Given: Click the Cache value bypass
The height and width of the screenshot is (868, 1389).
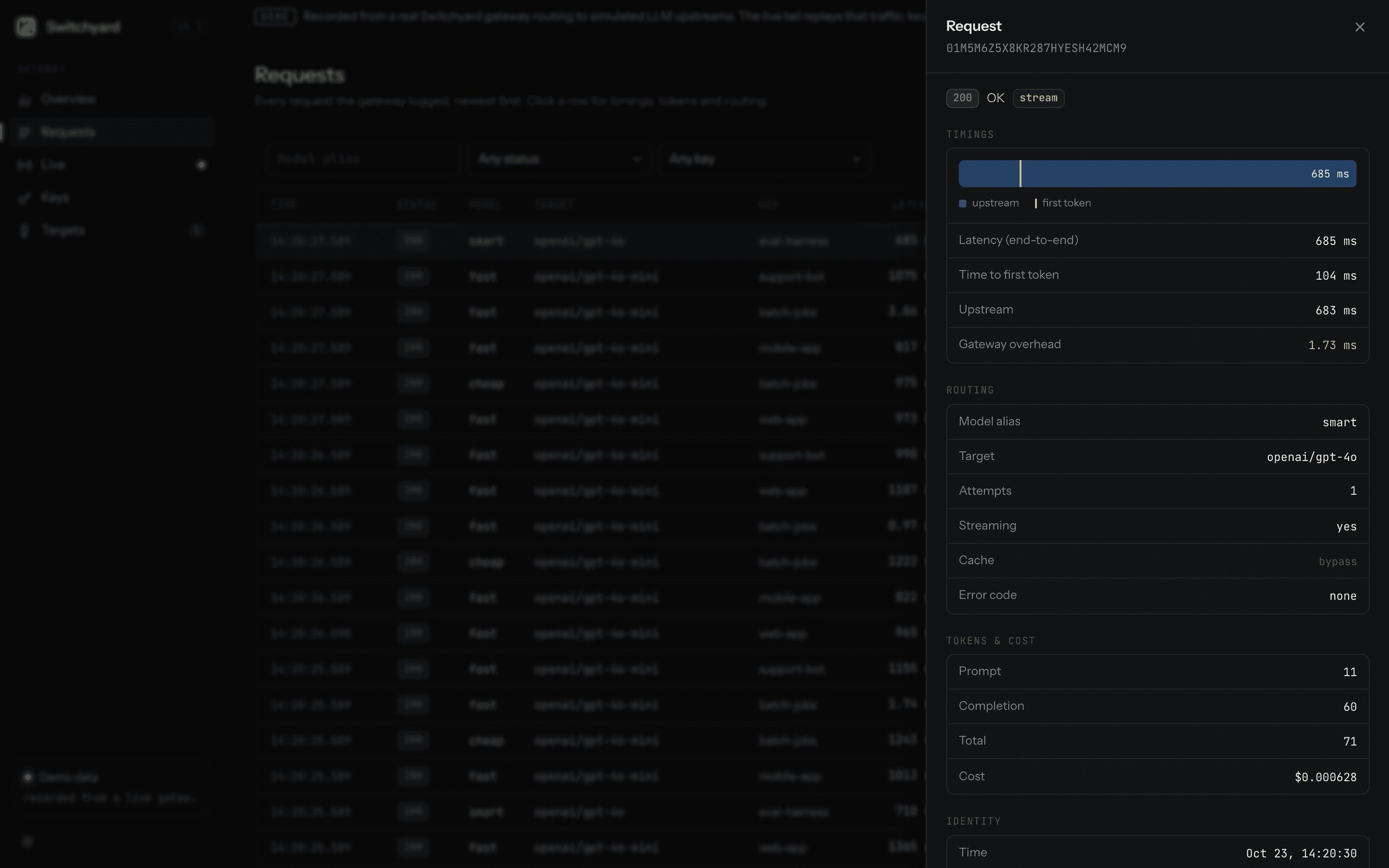Looking at the screenshot, I should click(x=1337, y=561).
